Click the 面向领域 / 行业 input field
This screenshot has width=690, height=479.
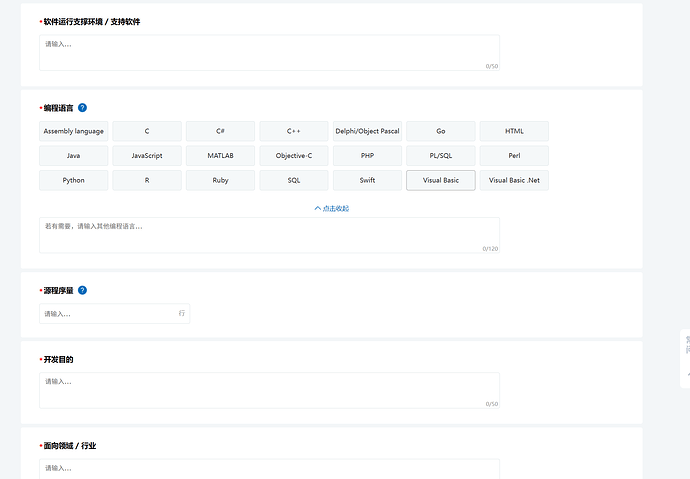(x=269, y=469)
